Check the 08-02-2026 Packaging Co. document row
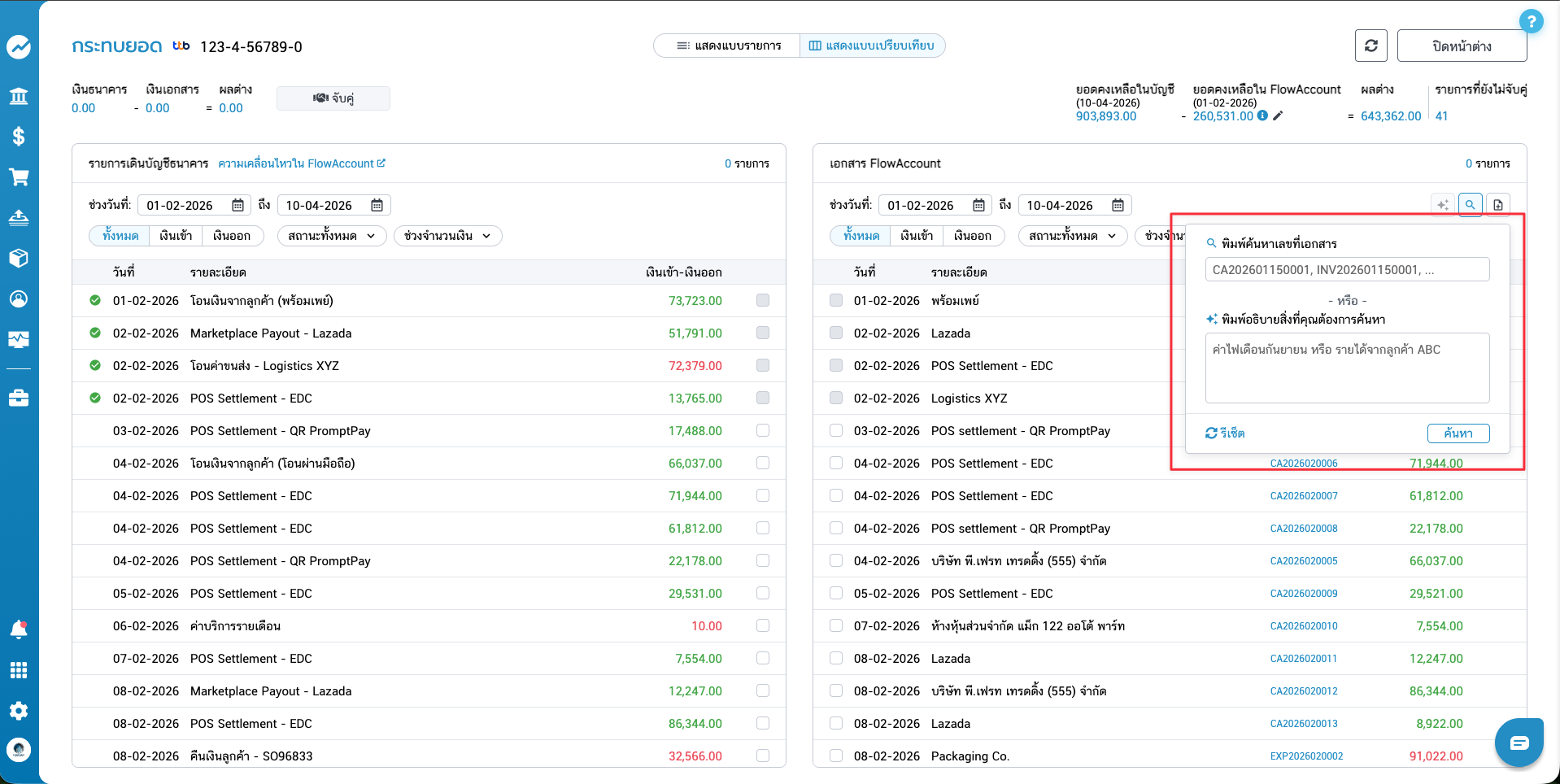Image resolution: width=1560 pixels, height=784 pixels. [835, 756]
